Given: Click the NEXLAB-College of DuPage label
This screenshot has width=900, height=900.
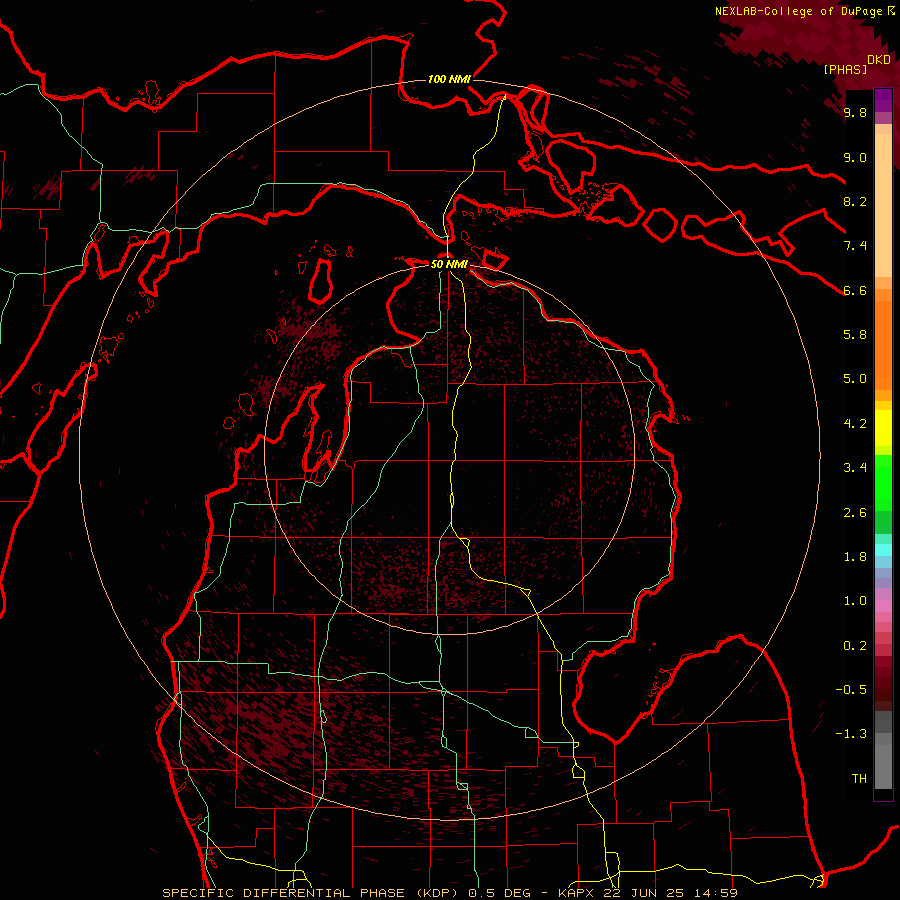Looking at the screenshot, I should (801, 11).
